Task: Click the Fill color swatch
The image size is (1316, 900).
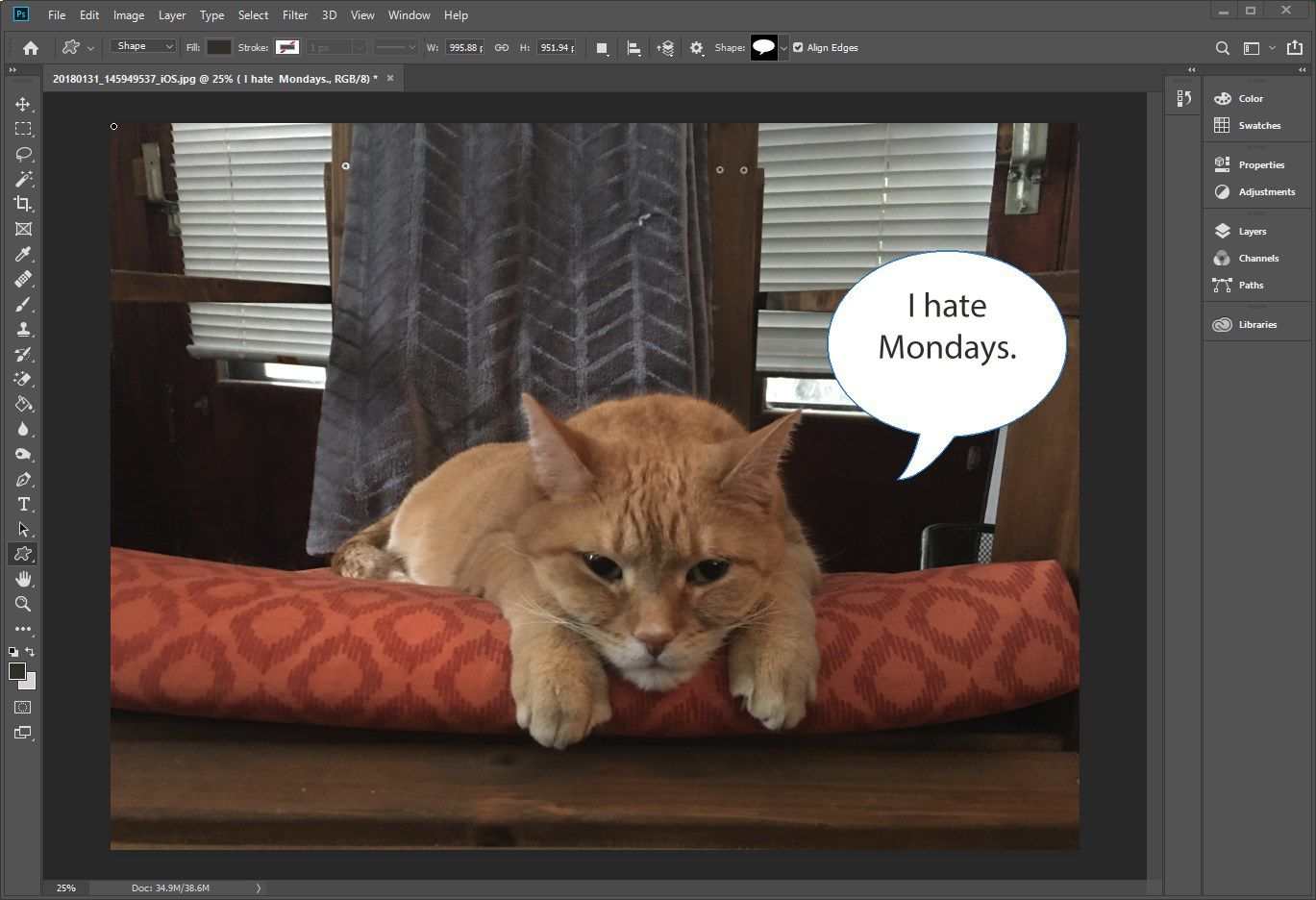Action: [x=219, y=47]
